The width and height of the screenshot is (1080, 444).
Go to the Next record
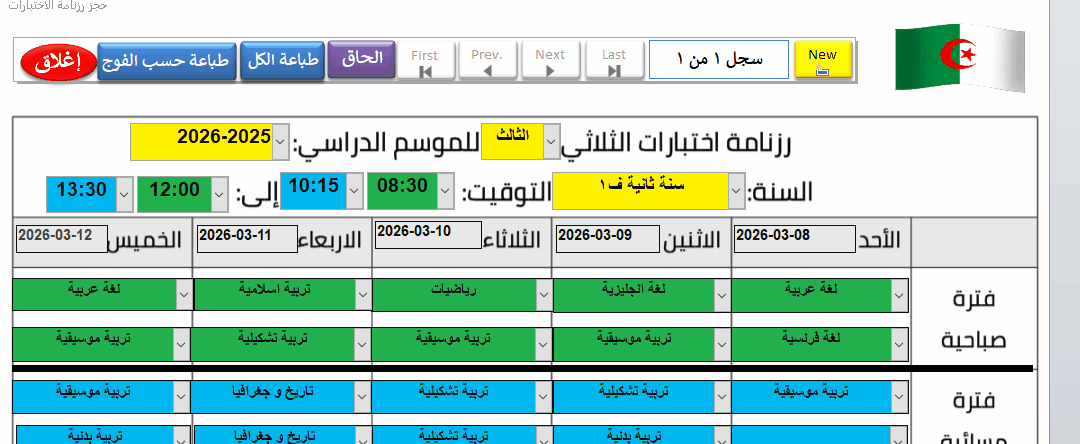click(x=549, y=61)
